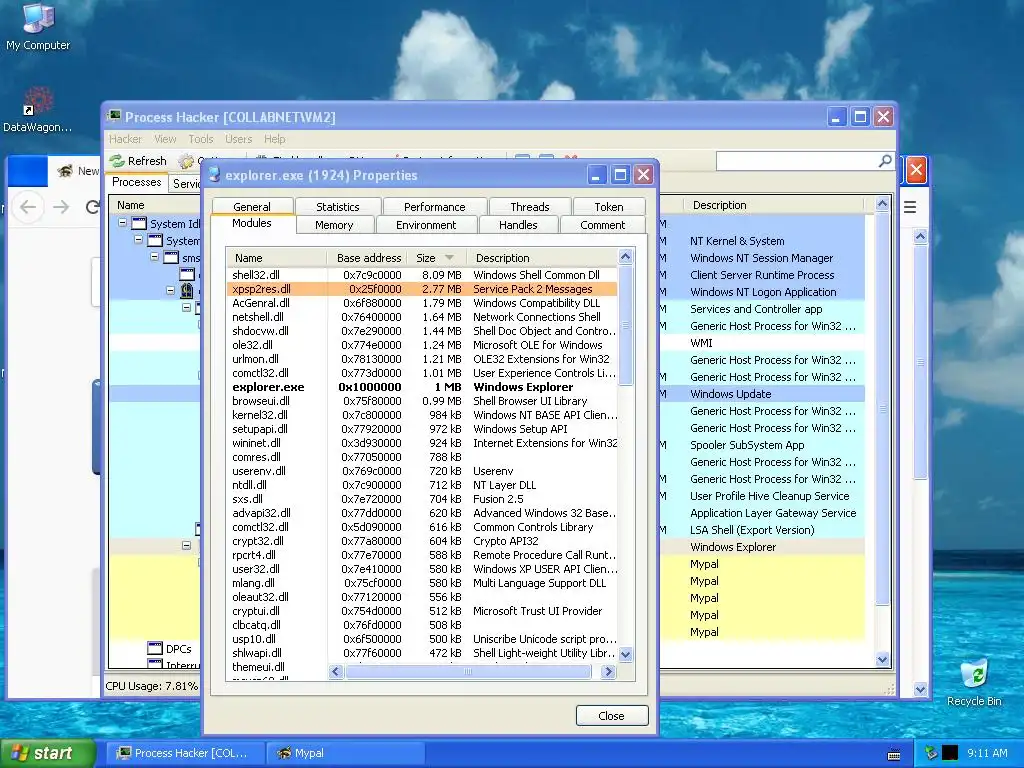Switch to the Token tab
This screenshot has height=768, width=1024.
coord(609,206)
